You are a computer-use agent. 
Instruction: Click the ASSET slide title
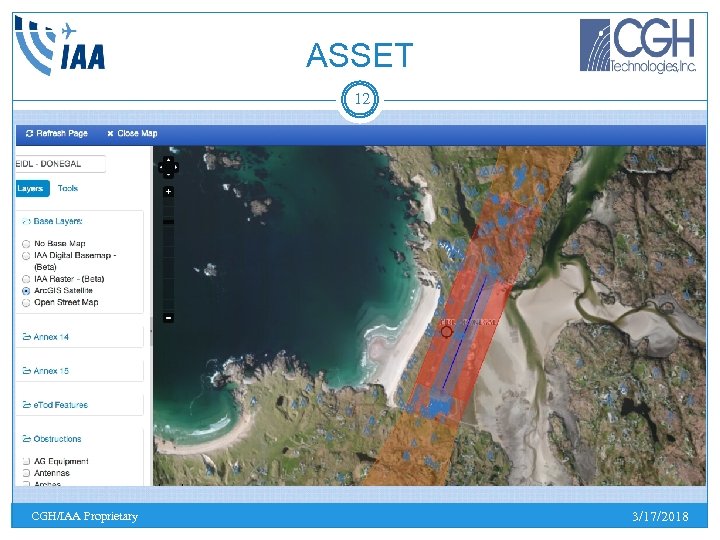[360, 56]
